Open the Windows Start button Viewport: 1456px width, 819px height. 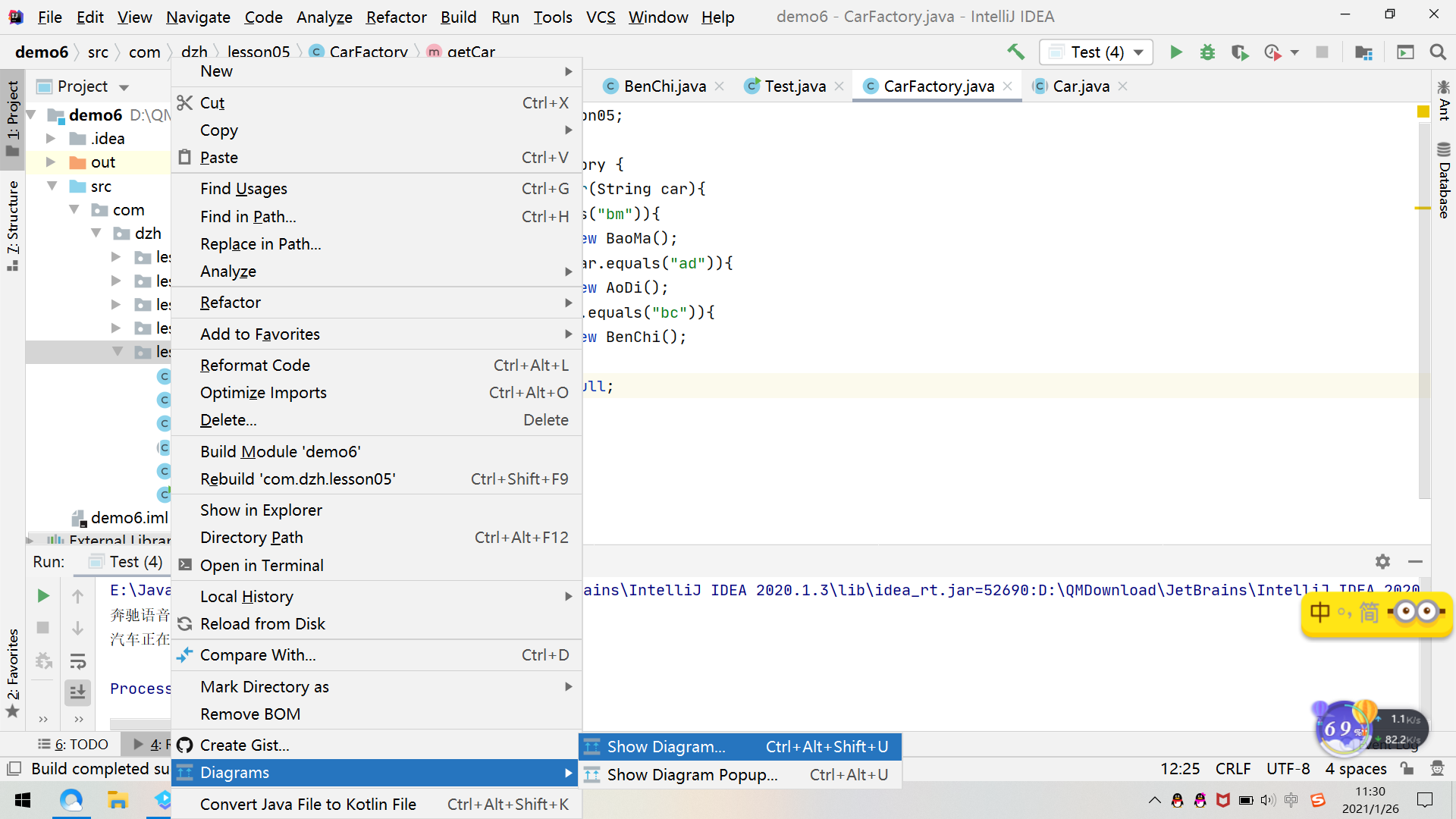[x=23, y=800]
